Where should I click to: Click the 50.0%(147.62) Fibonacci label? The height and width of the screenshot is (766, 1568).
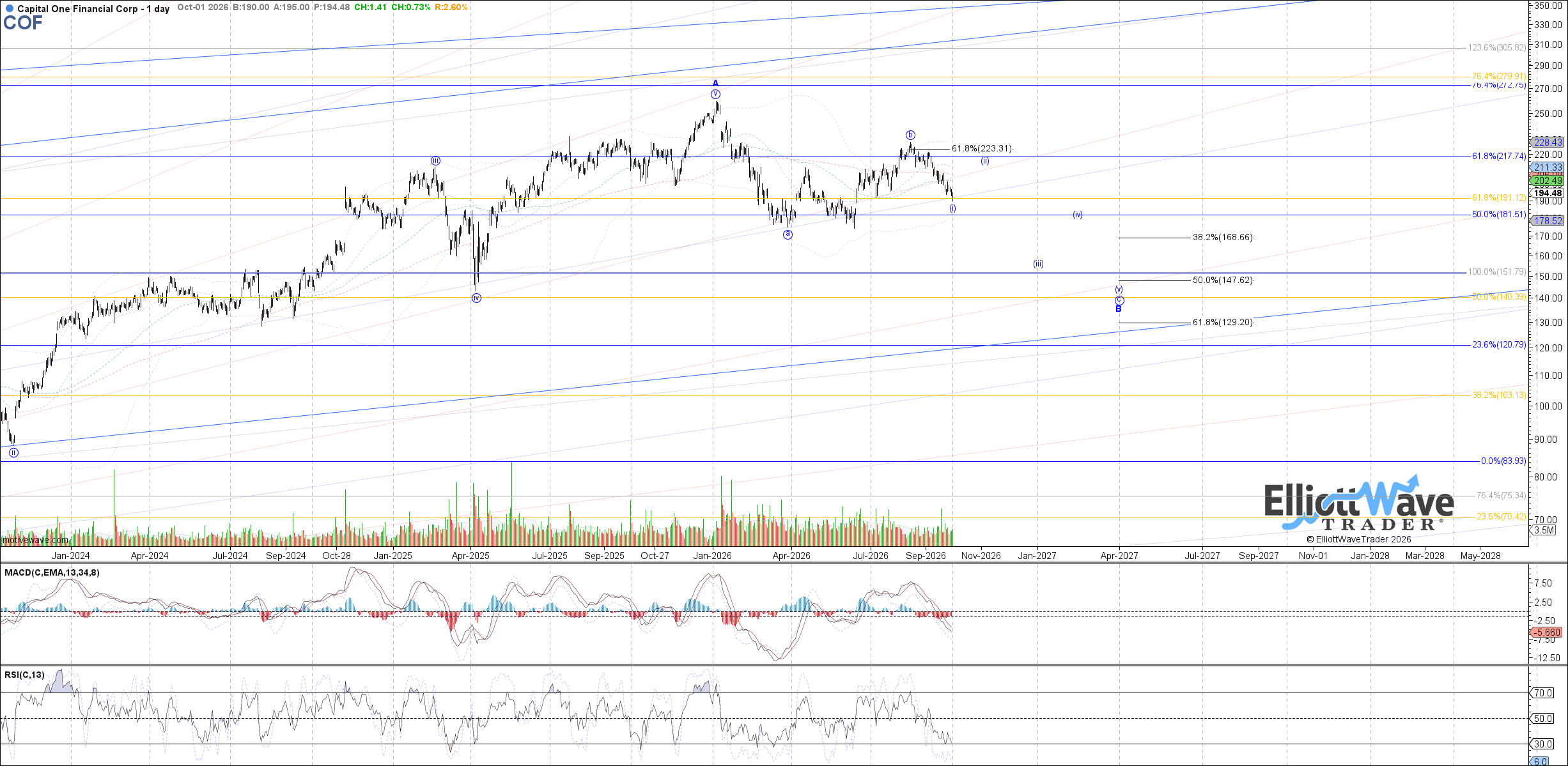[x=1223, y=280]
